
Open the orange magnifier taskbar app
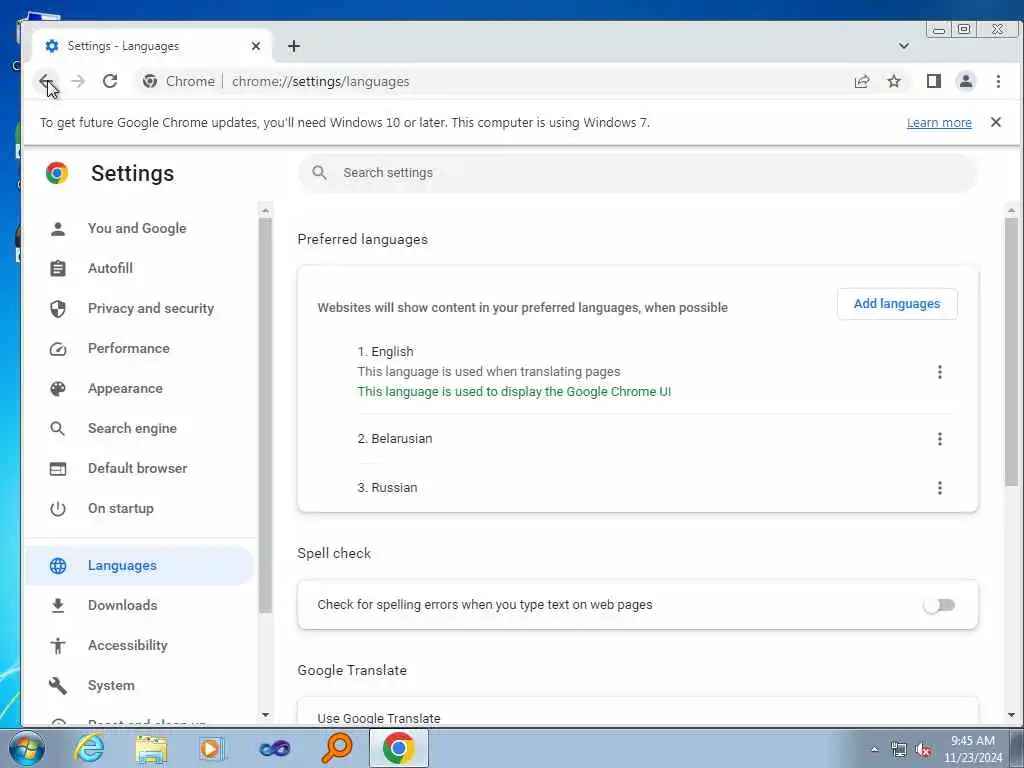(x=337, y=748)
